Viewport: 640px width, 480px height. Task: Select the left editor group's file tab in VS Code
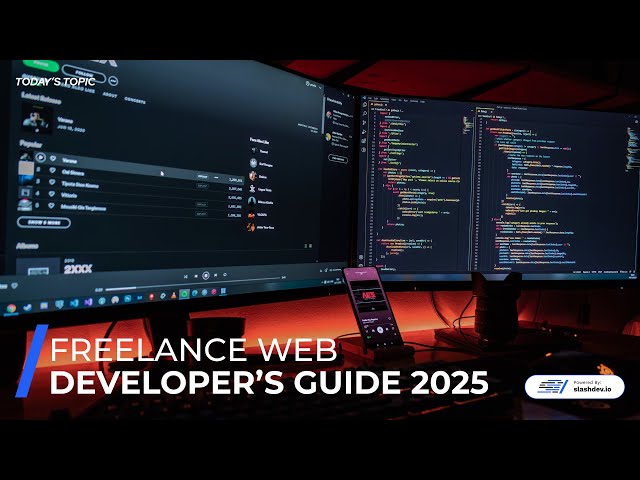pyautogui.click(x=381, y=104)
